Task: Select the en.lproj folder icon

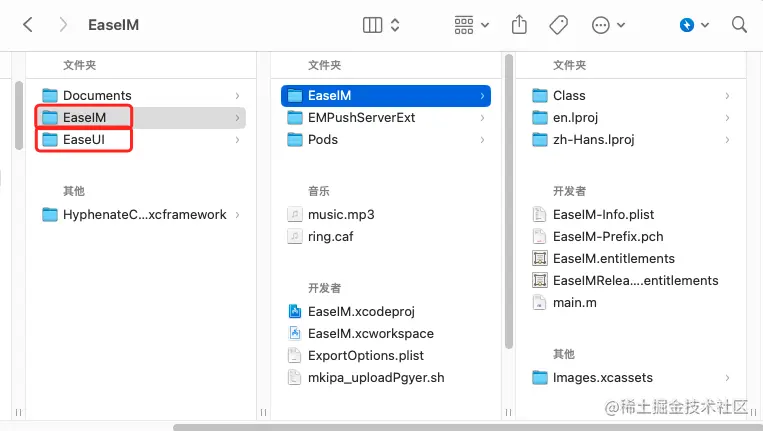Action: coord(540,117)
